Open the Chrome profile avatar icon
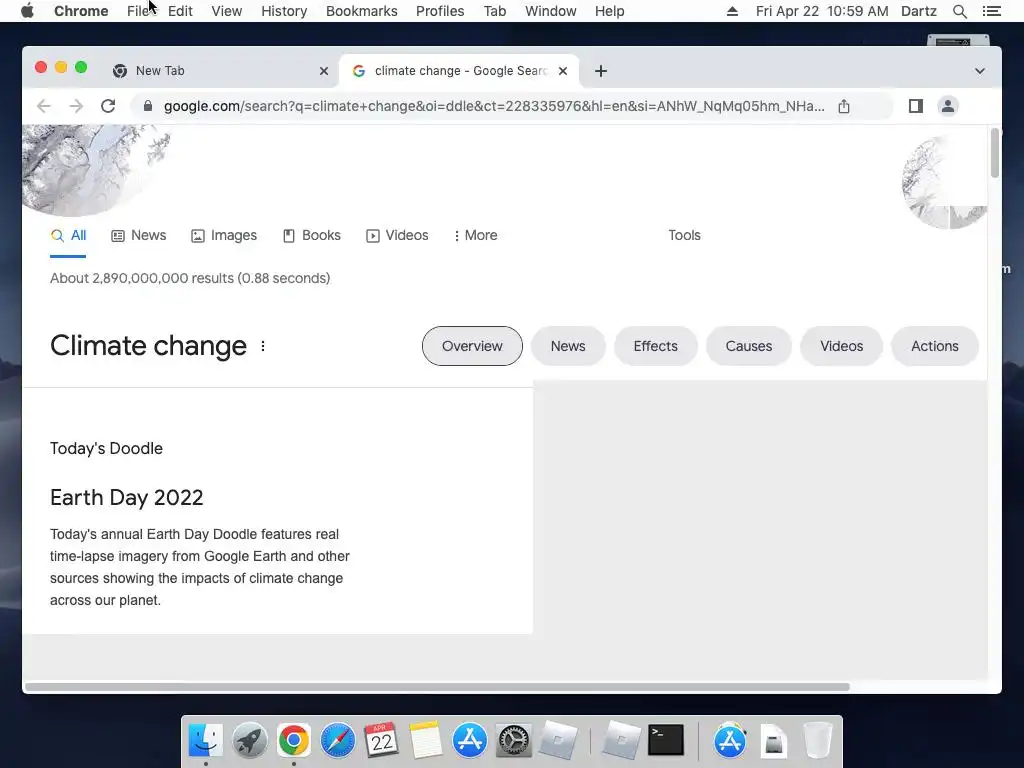Screen dimensions: 1024x768 tap(948, 106)
